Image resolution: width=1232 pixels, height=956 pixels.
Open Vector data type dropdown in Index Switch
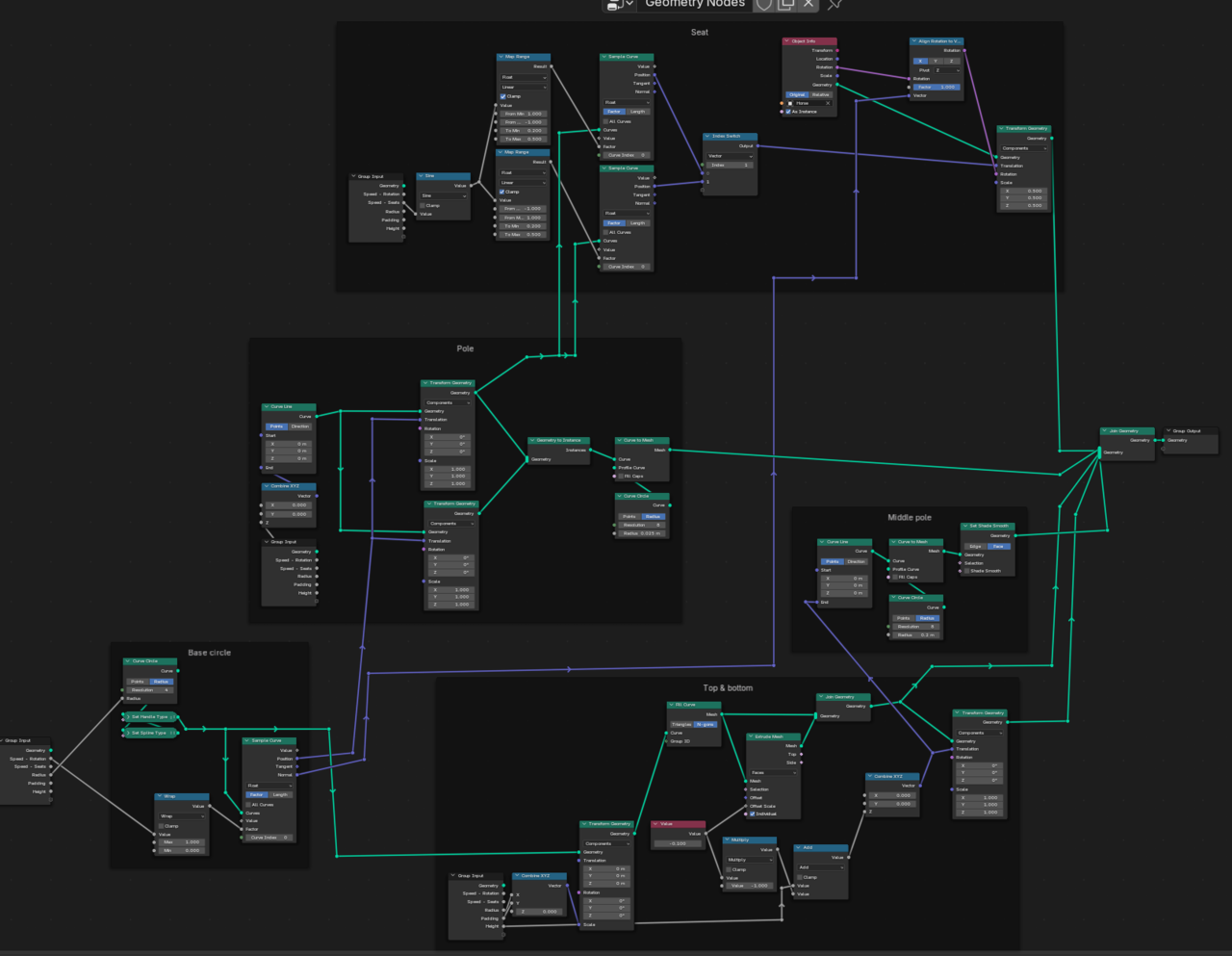pyautogui.click(x=730, y=156)
